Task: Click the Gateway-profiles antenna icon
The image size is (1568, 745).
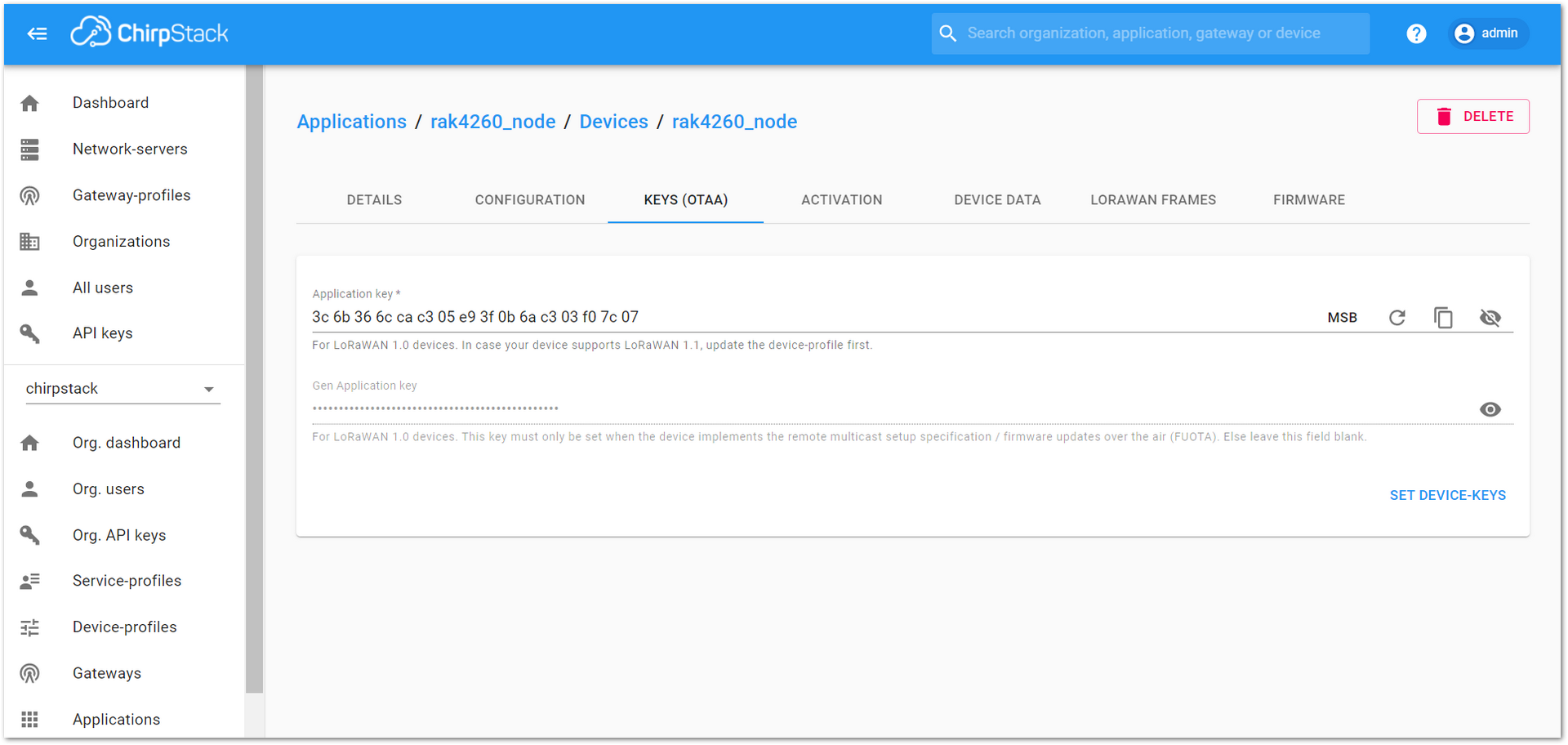Action: (30, 196)
